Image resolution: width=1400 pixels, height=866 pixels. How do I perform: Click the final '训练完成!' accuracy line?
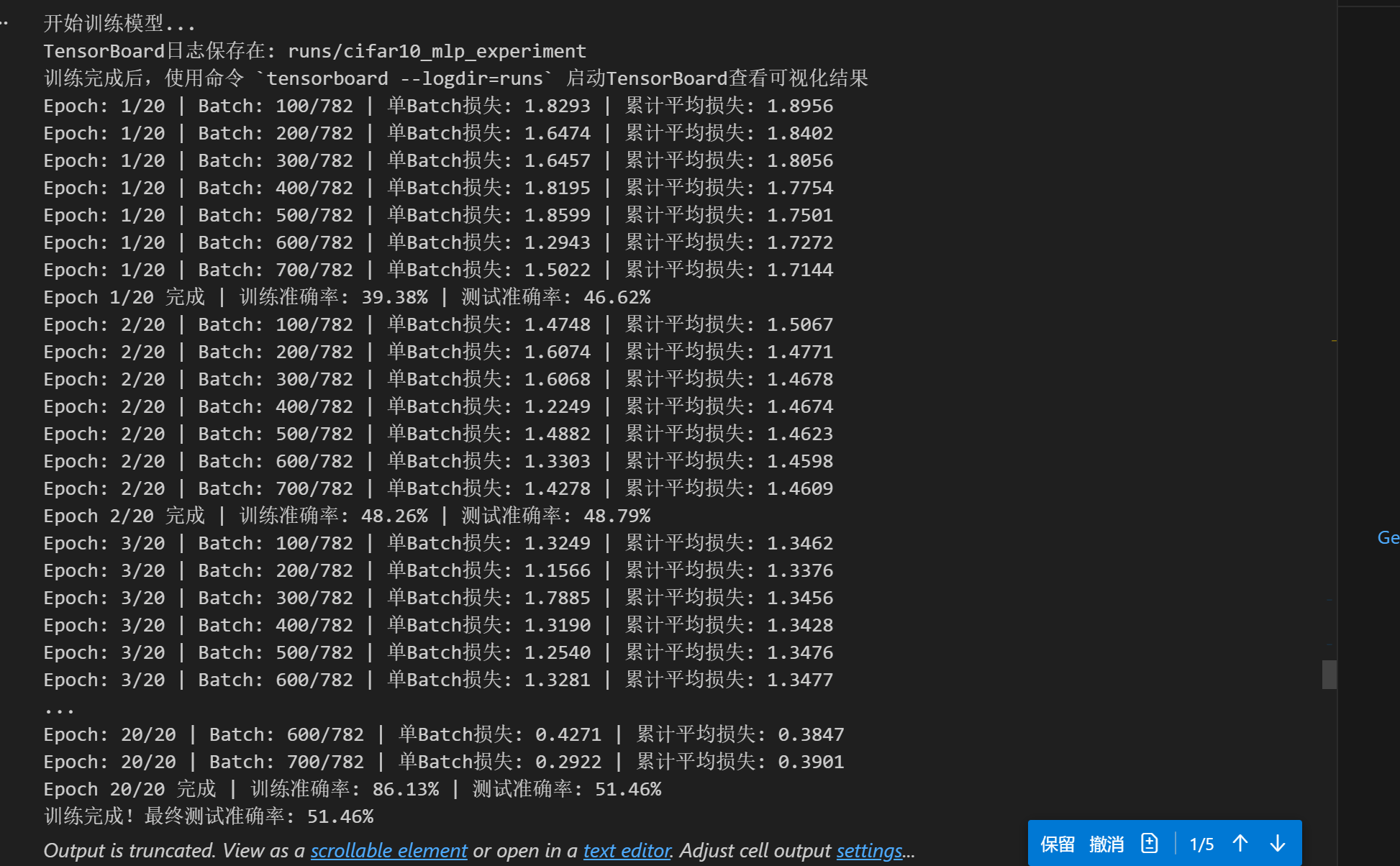pos(209,816)
